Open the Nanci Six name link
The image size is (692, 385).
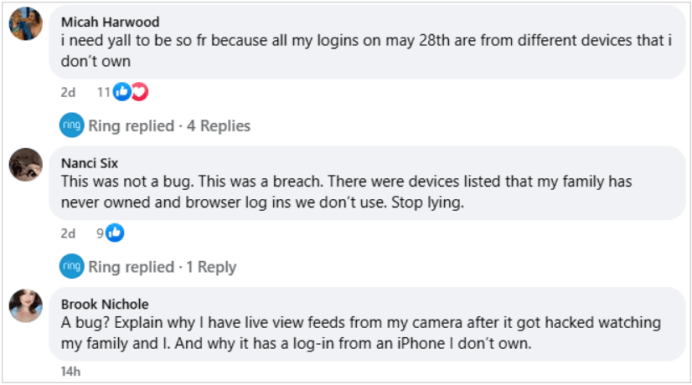pos(89,163)
